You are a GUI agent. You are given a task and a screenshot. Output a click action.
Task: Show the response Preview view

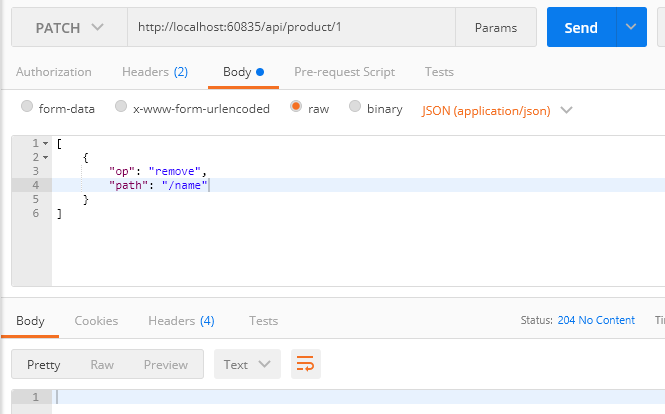(166, 364)
